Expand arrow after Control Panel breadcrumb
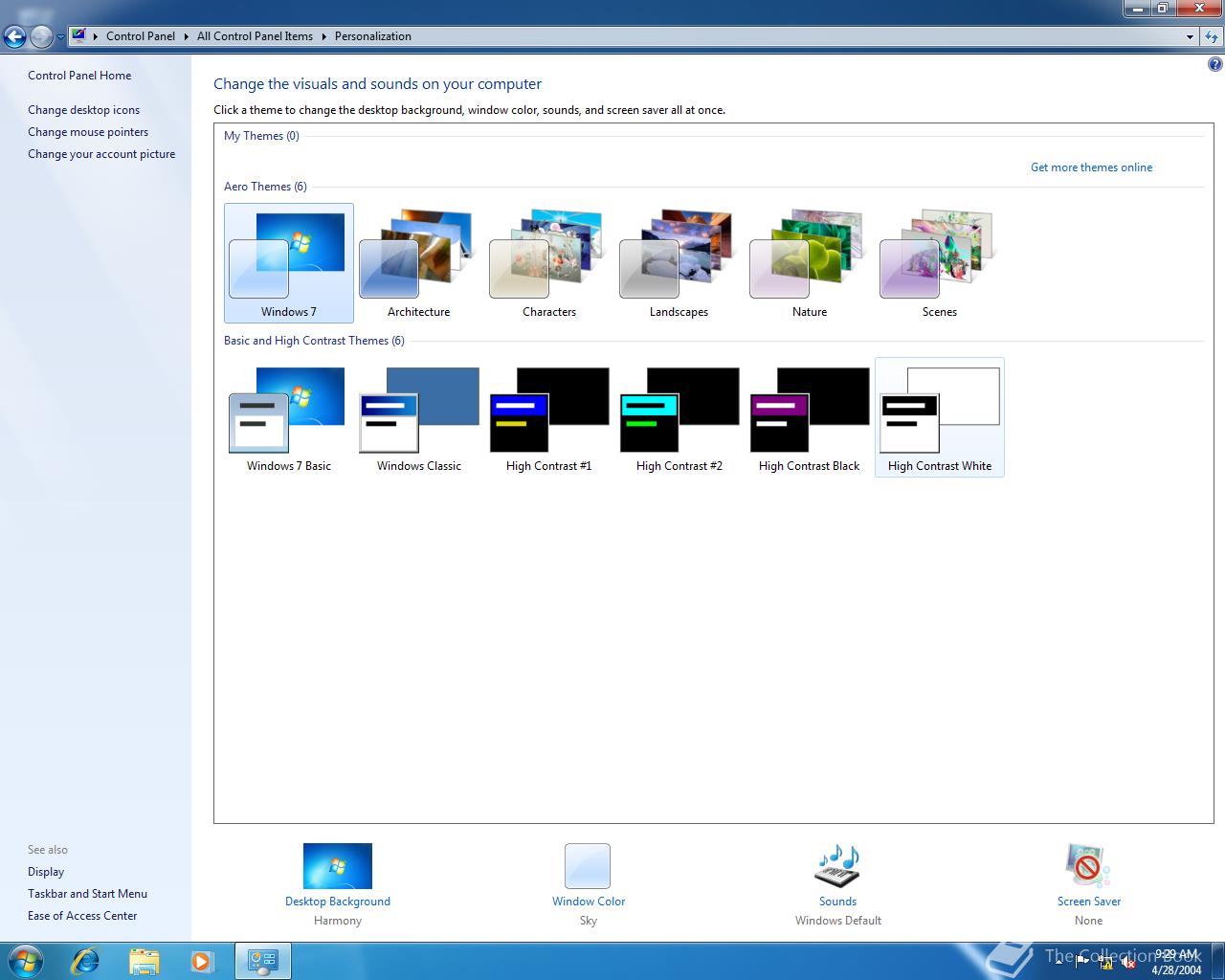1225x980 pixels. (187, 36)
